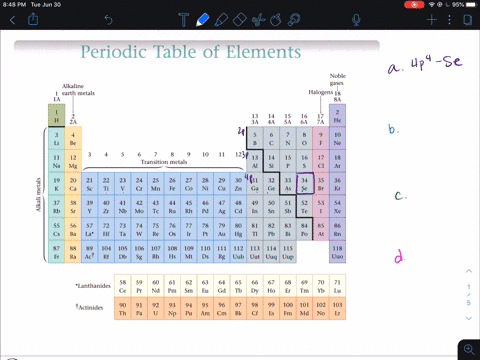Select the Text tool
This screenshot has width=480, height=360.
point(183,20)
